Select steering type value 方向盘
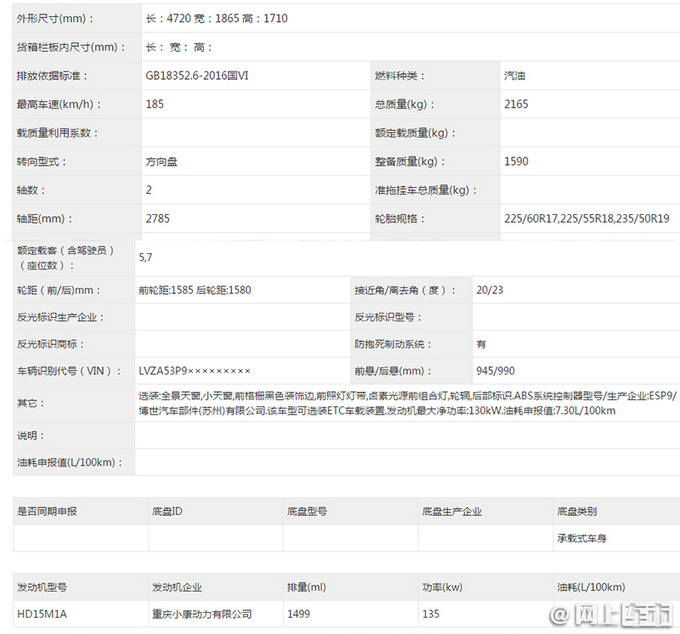 pos(161,162)
